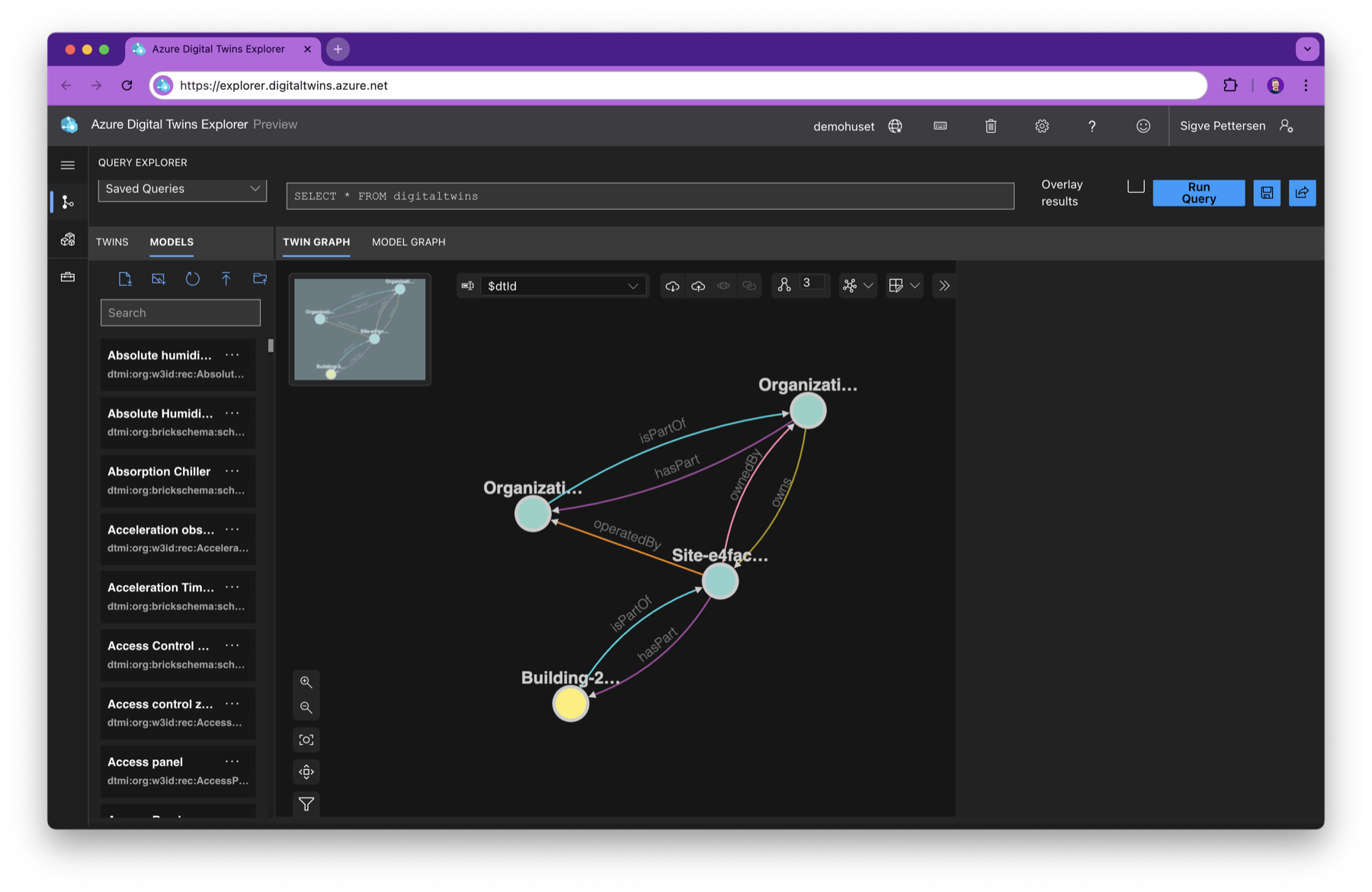Screen dimensions: 1372x892
Task: Open options for Acceleration obs… model
Action: [232, 529]
